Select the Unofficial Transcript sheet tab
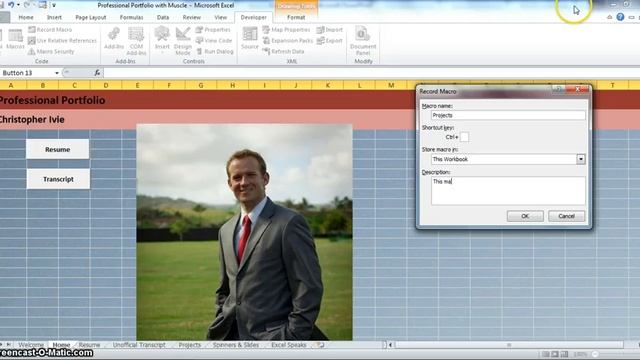This screenshot has height=360, width=640. (x=139, y=345)
